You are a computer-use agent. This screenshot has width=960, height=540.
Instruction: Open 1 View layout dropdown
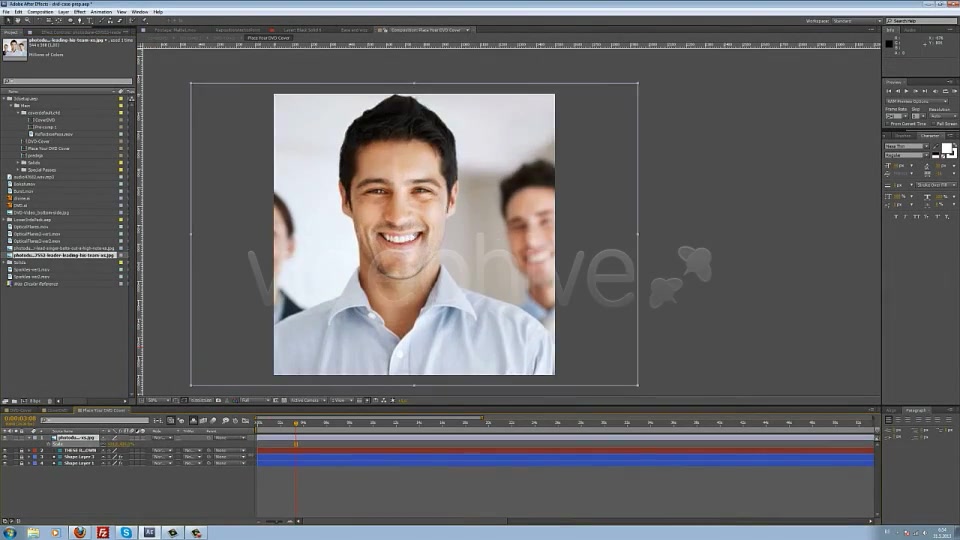pyautogui.click(x=342, y=400)
